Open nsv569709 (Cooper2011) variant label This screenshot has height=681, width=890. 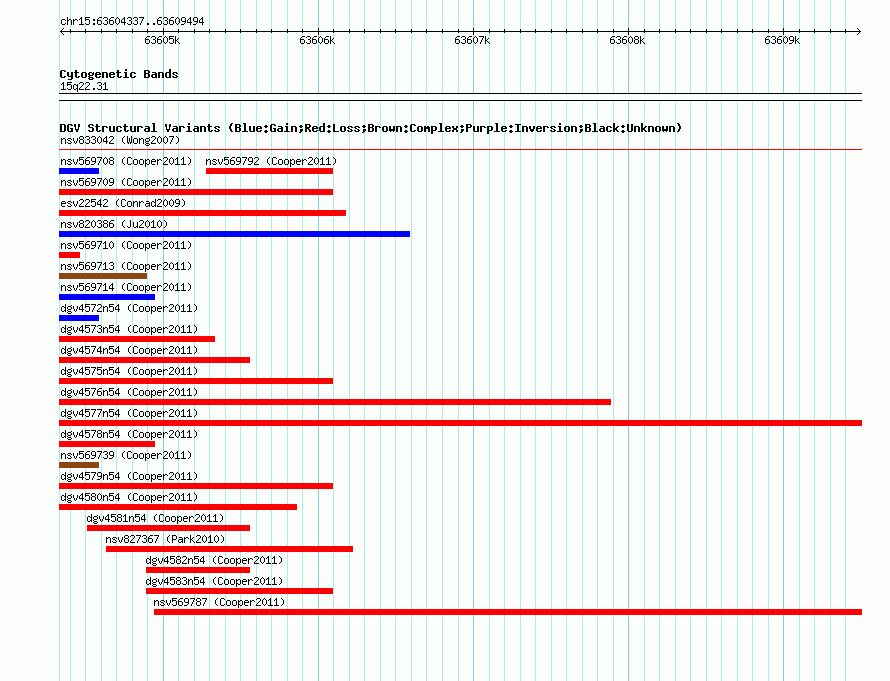[x=126, y=182]
